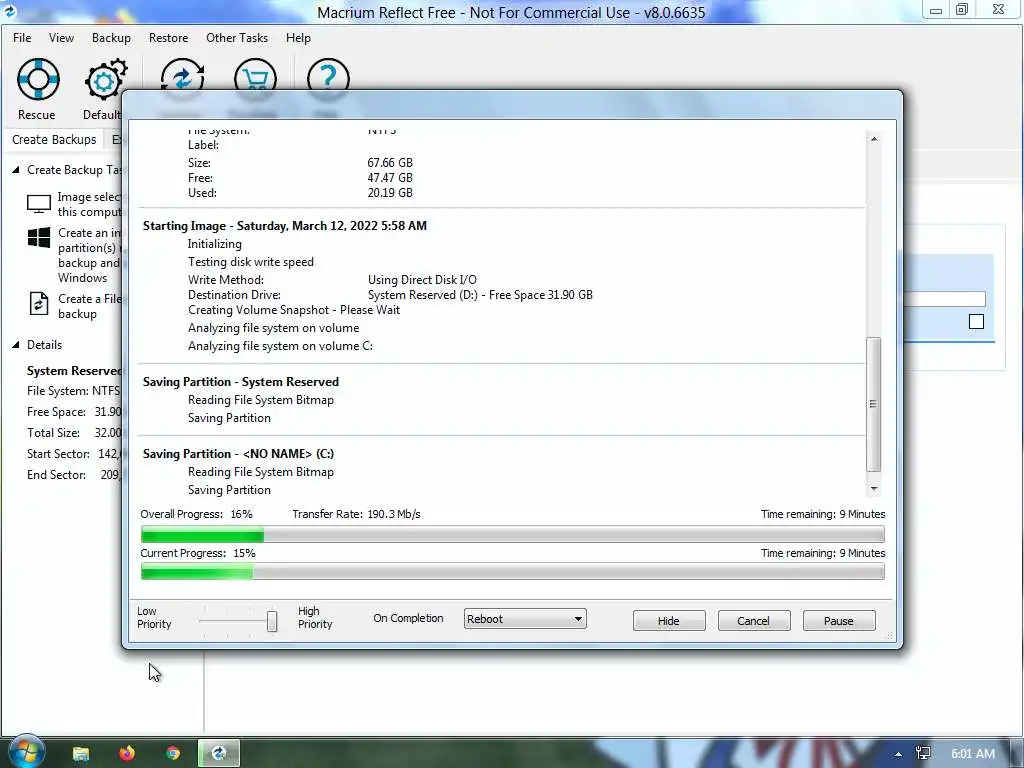Toggle the checkbox in the background panel
This screenshot has width=1024, height=768.
(976, 321)
